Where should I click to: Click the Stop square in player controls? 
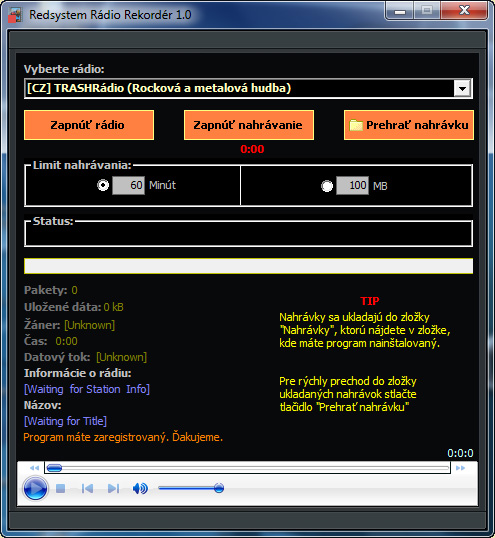tap(60, 488)
